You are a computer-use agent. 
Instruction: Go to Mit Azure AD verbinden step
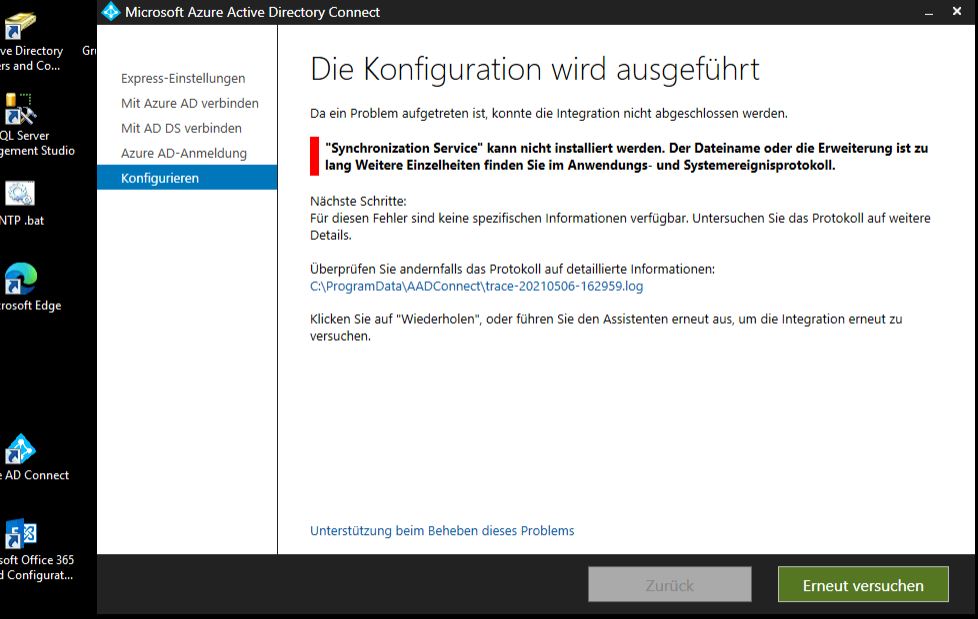(x=190, y=103)
